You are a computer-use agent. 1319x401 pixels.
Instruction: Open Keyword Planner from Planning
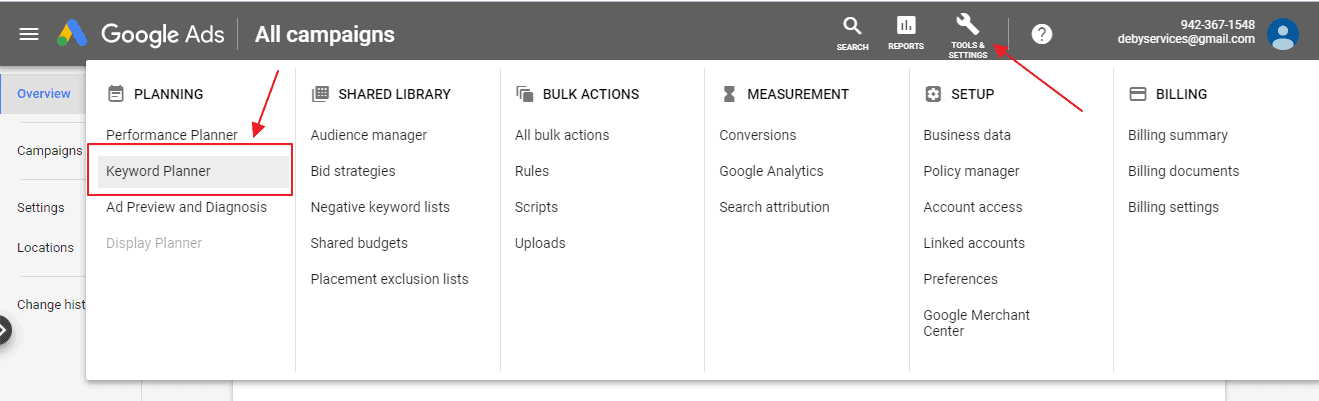pyautogui.click(x=158, y=171)
